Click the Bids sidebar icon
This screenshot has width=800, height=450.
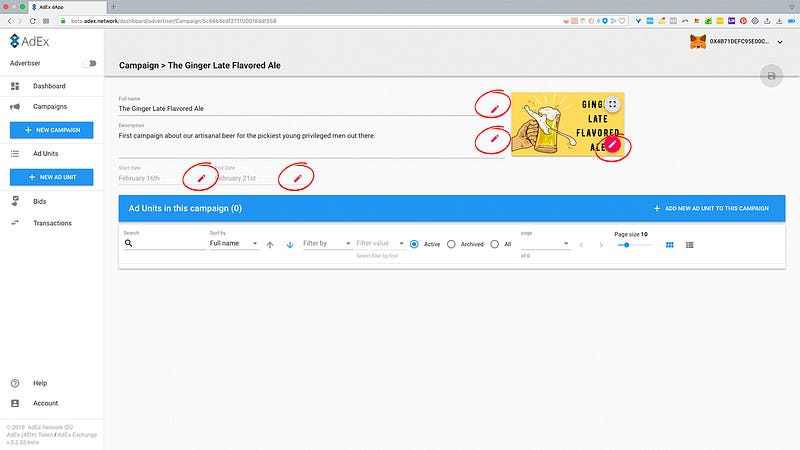point(15,201)
